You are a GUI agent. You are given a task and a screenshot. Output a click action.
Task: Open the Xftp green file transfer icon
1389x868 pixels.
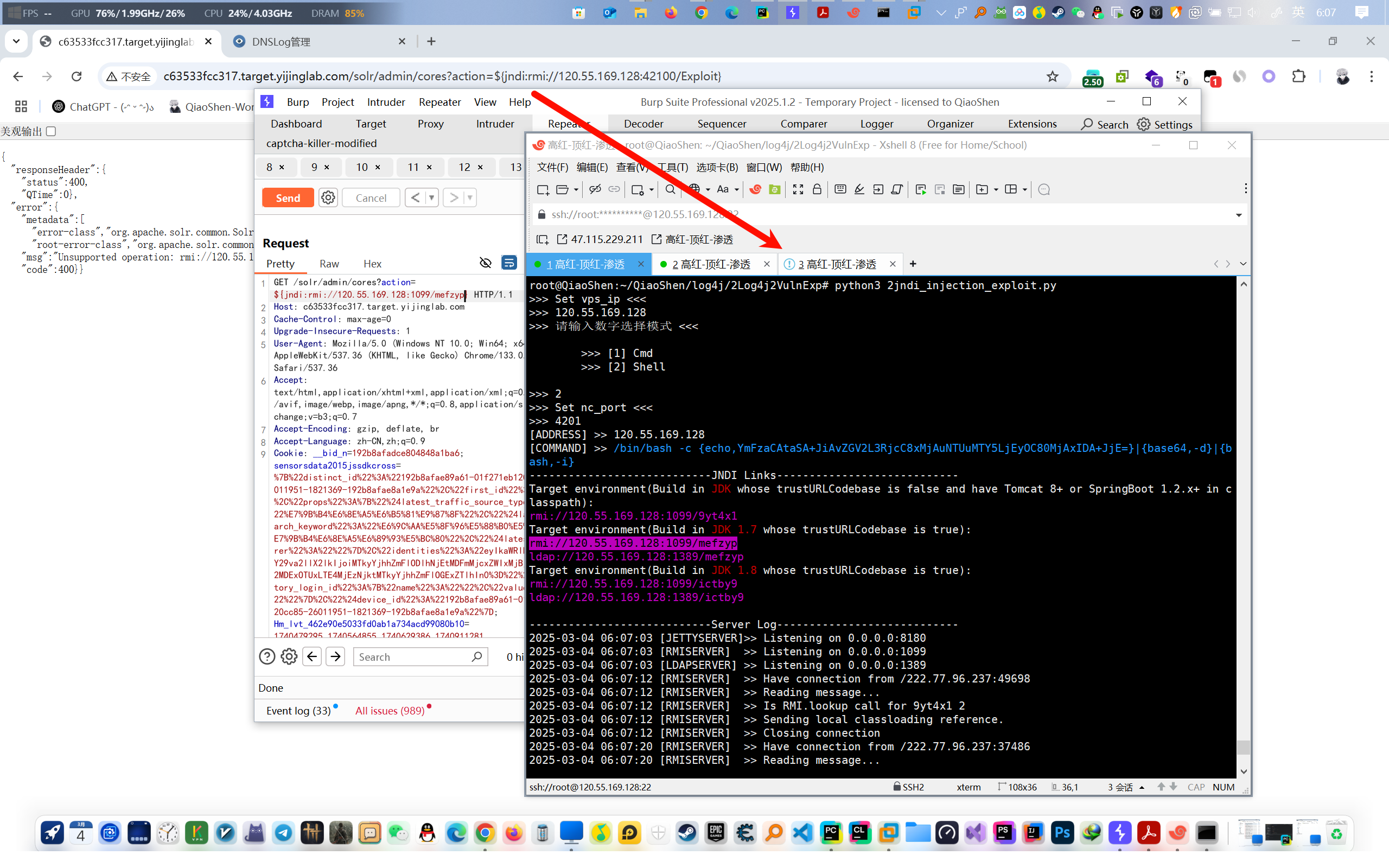(774, 189)
